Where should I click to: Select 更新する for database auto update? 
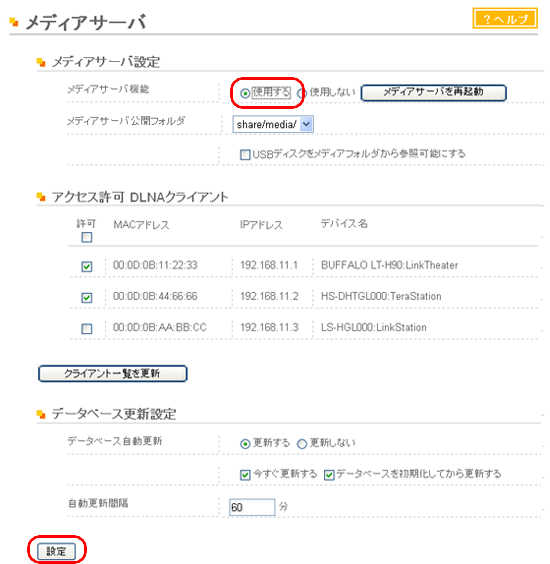point(245,444)
